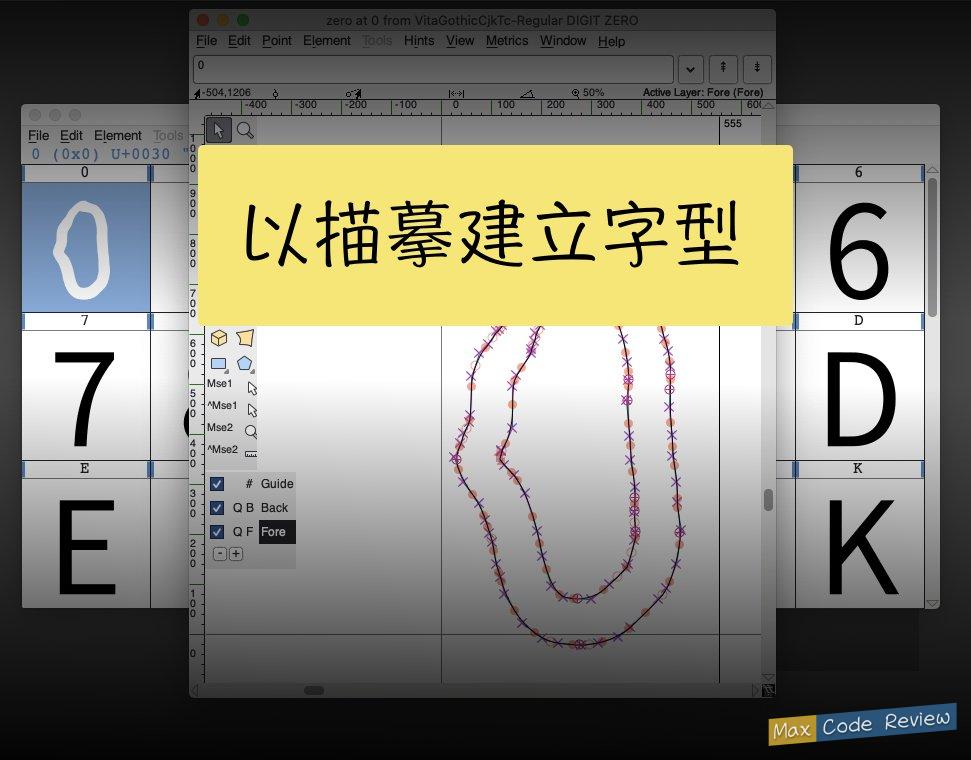Open the Element menu in glyph window
Image resolution: width=971 pixels, height=760 pixels.
[x=326, y=41]
